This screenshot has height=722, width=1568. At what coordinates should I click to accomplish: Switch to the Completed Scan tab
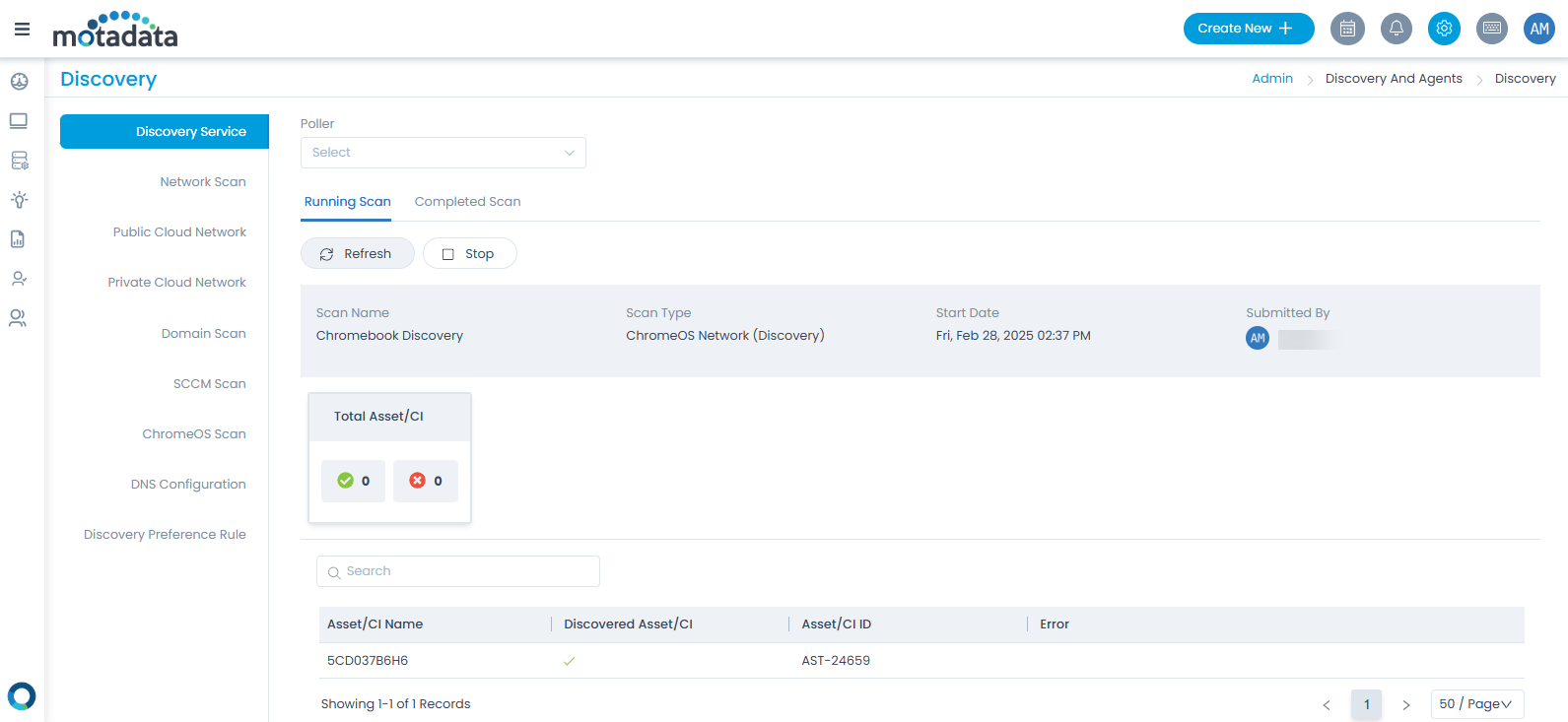click(x=467, y=202)
